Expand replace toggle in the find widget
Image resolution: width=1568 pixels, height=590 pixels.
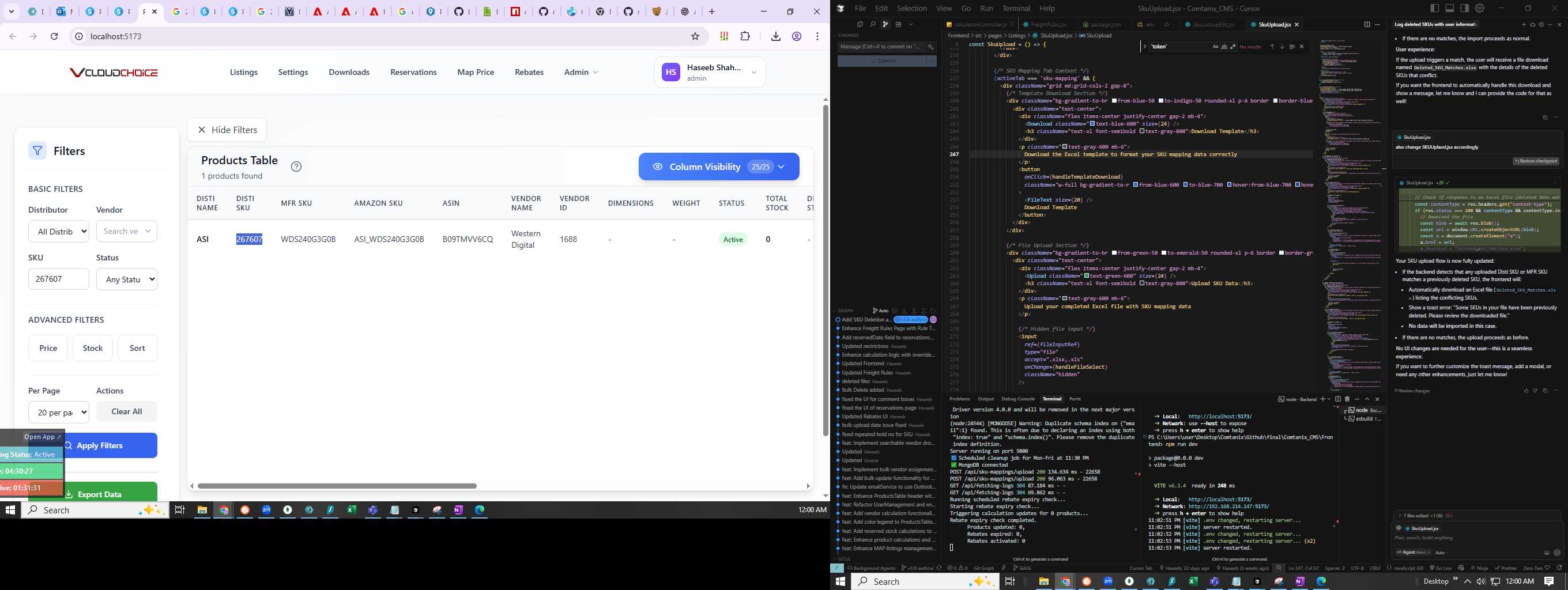(x=1144, y=46)
